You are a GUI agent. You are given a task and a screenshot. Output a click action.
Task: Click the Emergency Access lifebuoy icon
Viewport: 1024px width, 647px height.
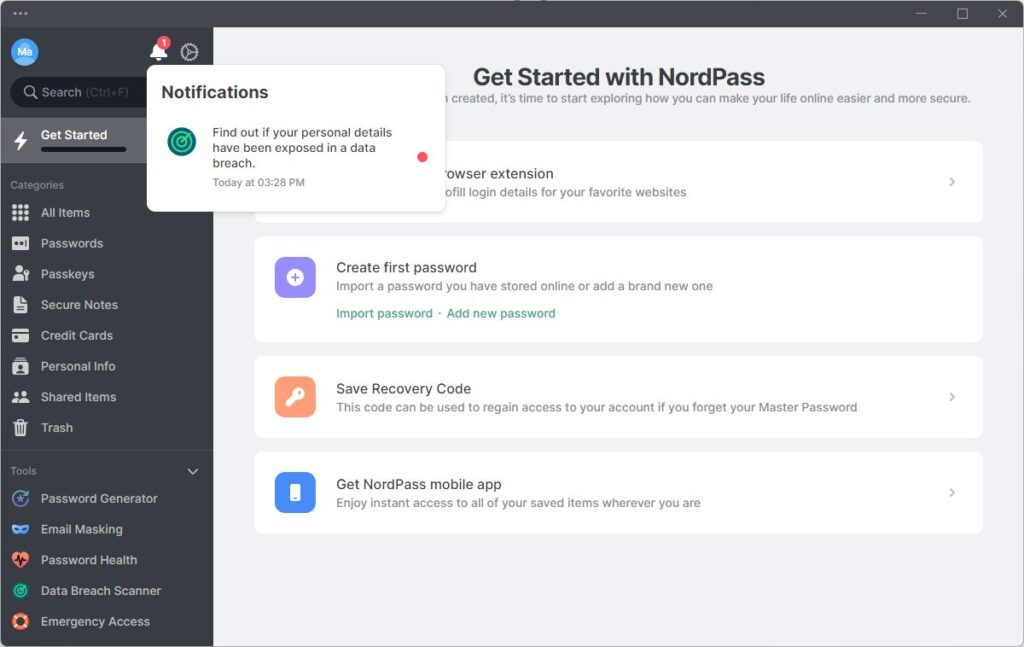[20, 621]
